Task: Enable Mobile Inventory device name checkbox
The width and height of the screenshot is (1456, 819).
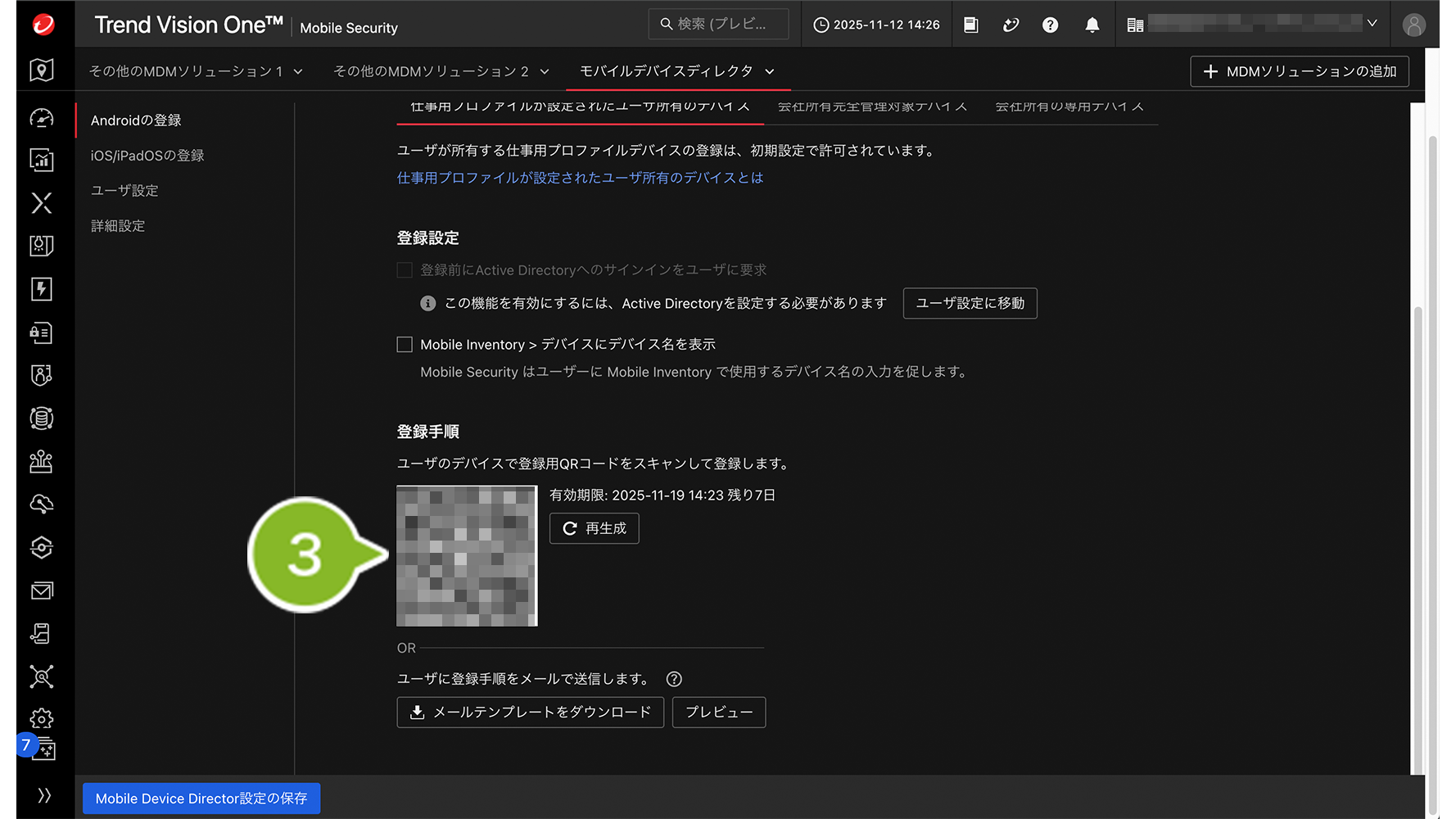Action: coord(405,345)
